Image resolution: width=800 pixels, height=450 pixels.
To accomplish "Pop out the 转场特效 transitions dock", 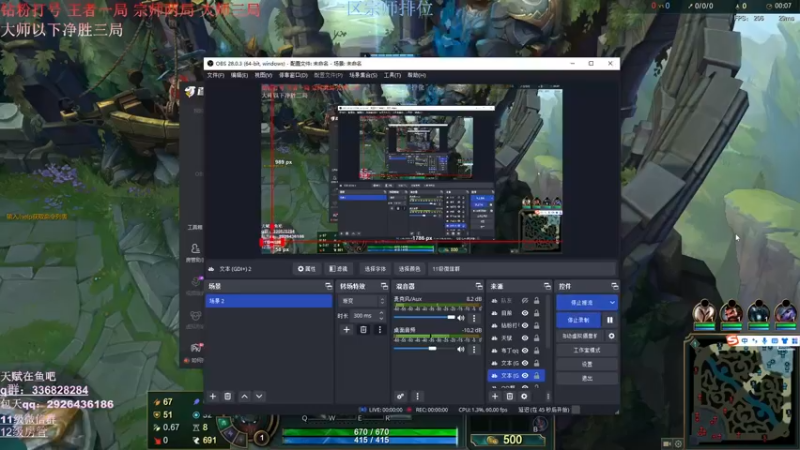I will [384, 286].
